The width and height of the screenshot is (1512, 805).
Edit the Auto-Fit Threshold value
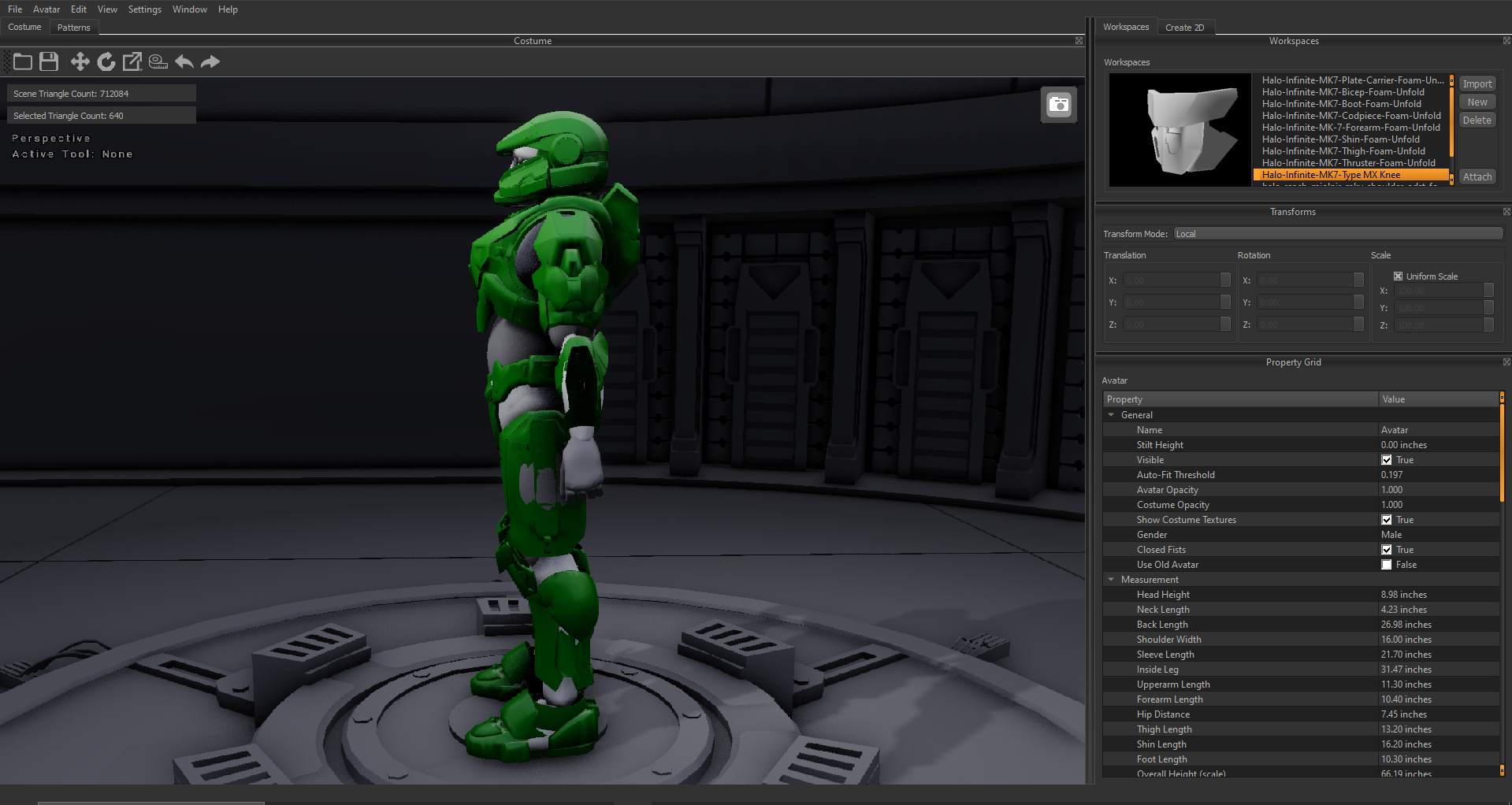[1439, 475]
